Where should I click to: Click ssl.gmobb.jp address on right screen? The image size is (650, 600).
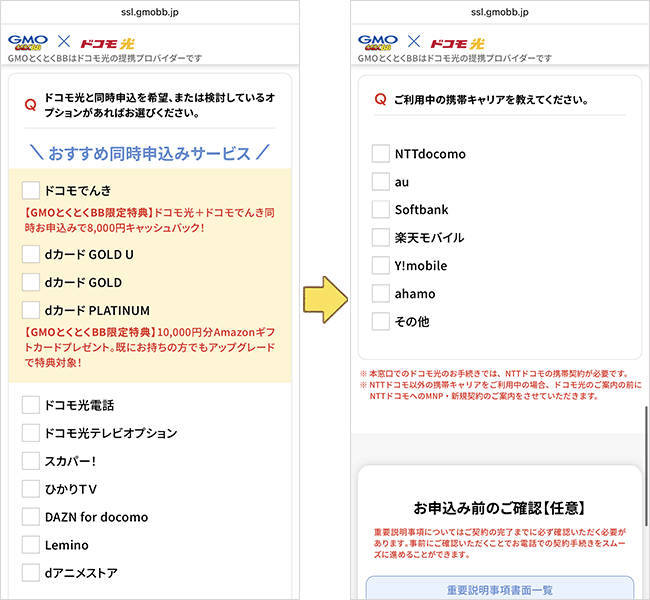[x=500, y=12]
